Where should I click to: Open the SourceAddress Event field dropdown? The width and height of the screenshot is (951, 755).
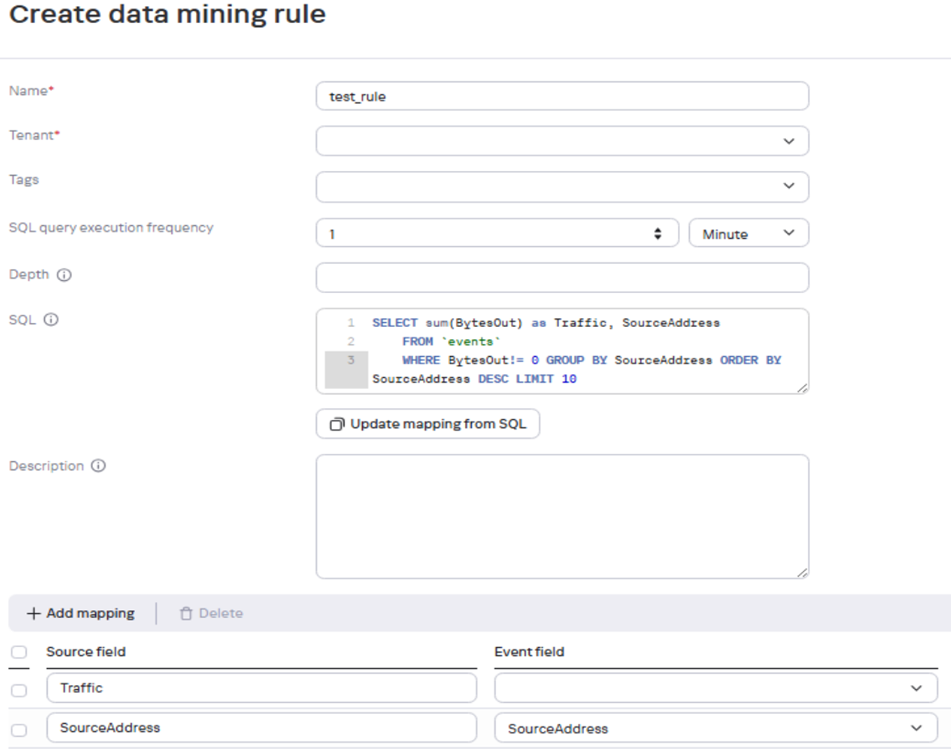716,728
